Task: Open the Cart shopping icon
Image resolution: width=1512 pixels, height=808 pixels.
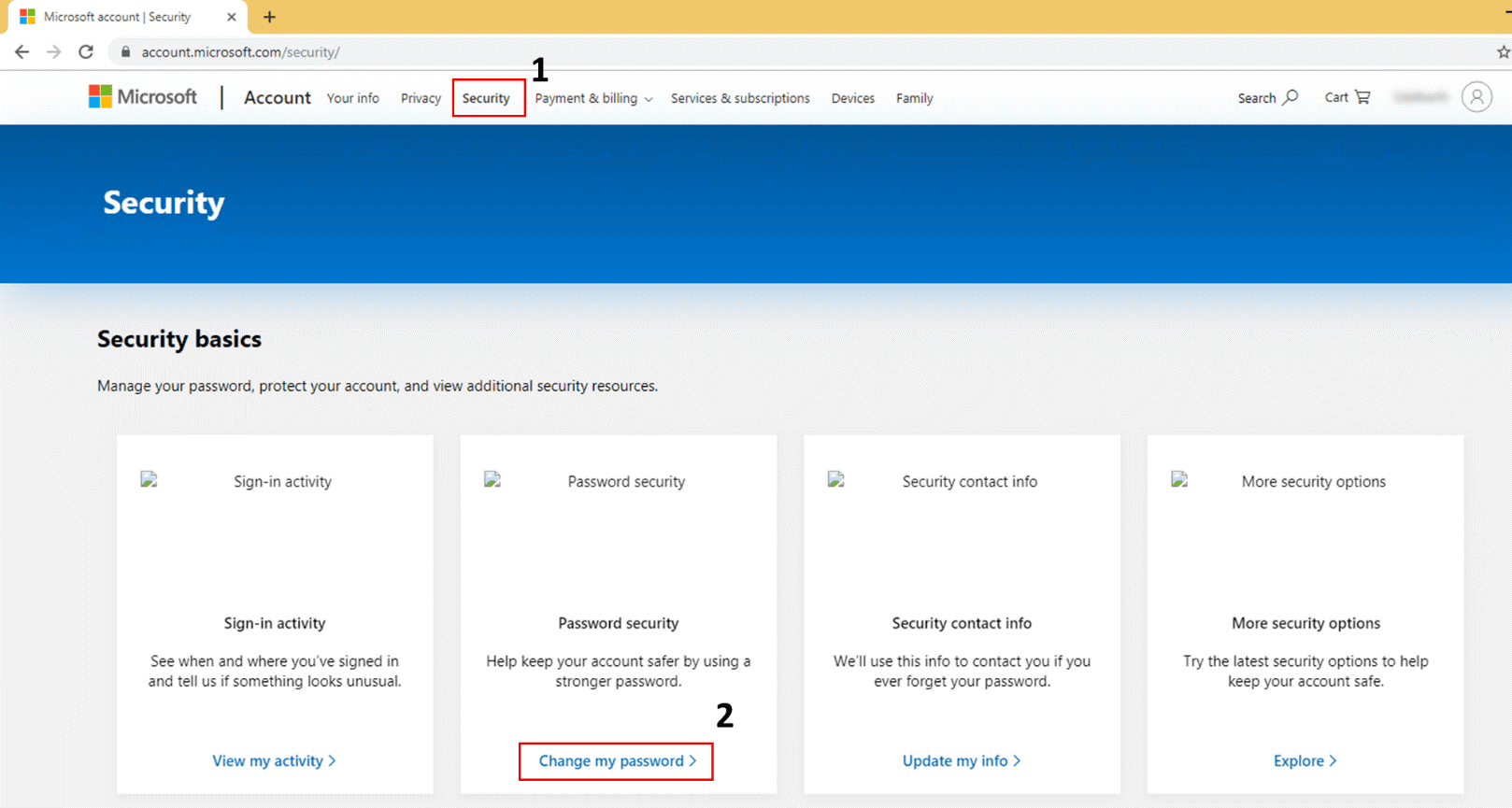Action: pyautogui.click(x=1362, y=97)
